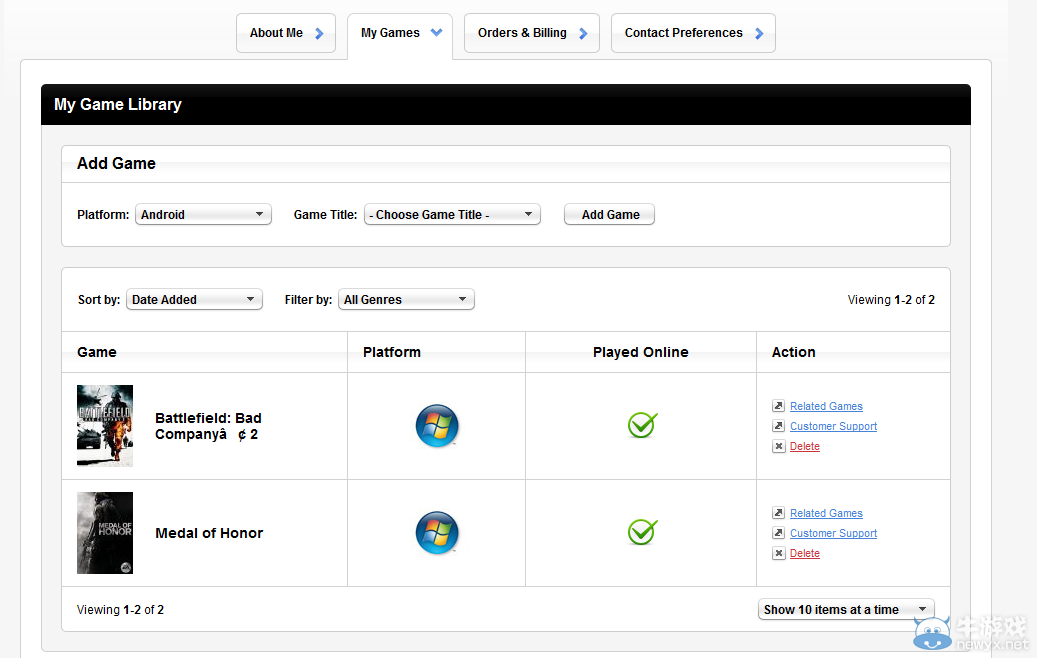Click the Battlefield Bad Company 2 cover thumbnail
The image size is (1037, 658).
click(105, 426)
